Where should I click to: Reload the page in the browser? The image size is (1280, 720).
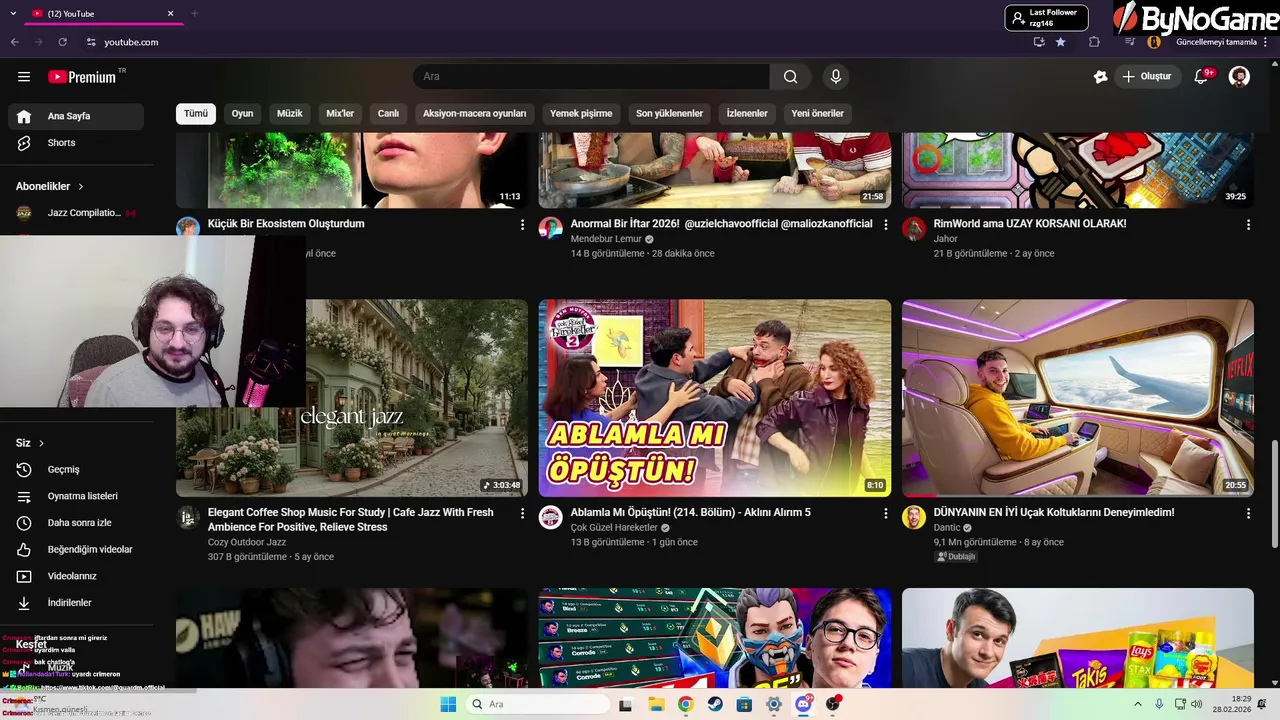(62, 42)
